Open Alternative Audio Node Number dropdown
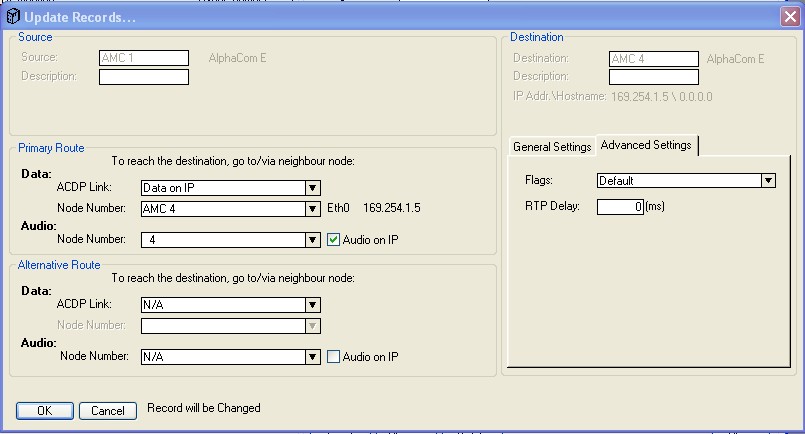This screenshot has height=434, width=805. click(313, 356)
